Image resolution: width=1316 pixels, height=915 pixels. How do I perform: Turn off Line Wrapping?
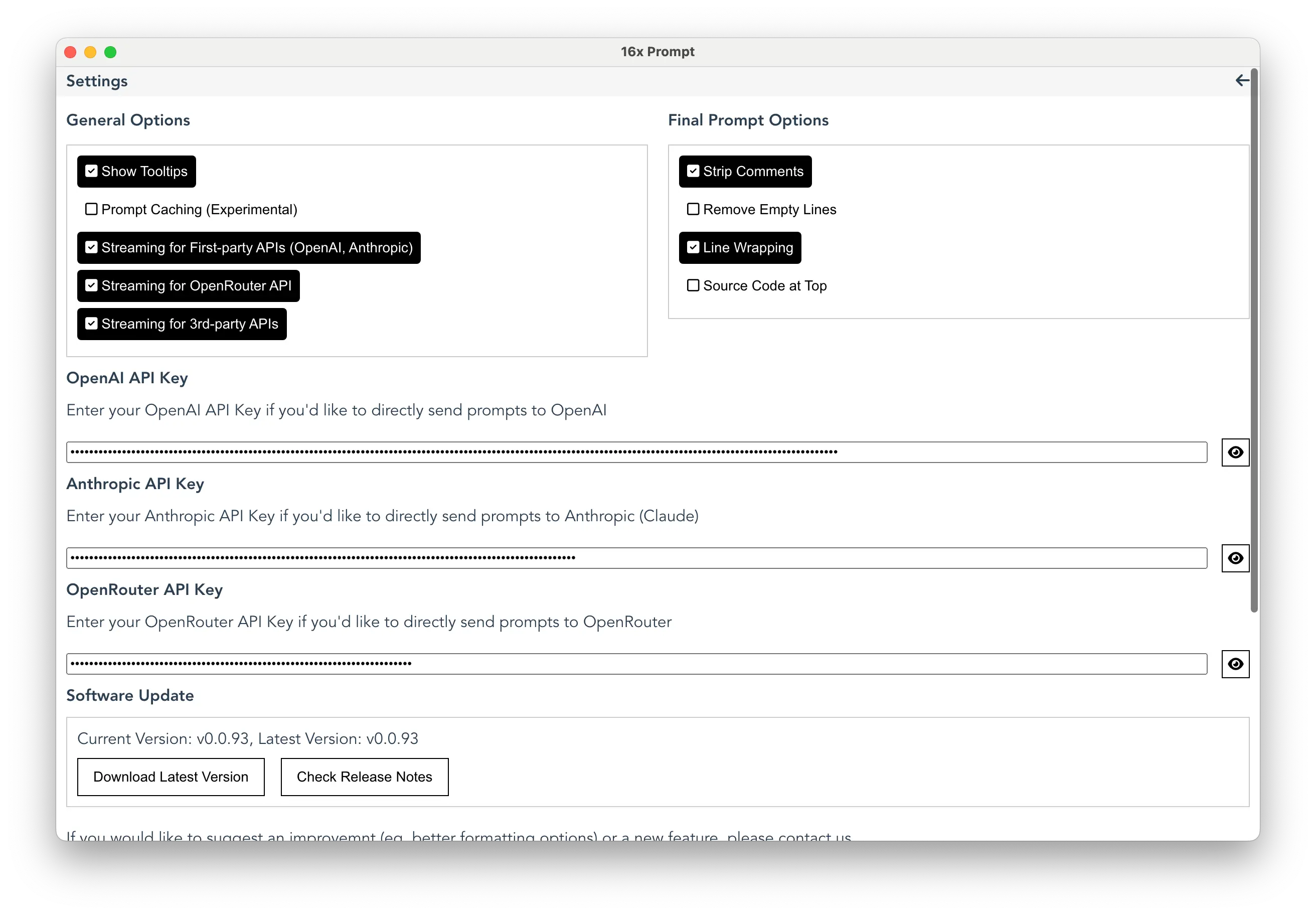pyautogui.click(x=693, y=248)
